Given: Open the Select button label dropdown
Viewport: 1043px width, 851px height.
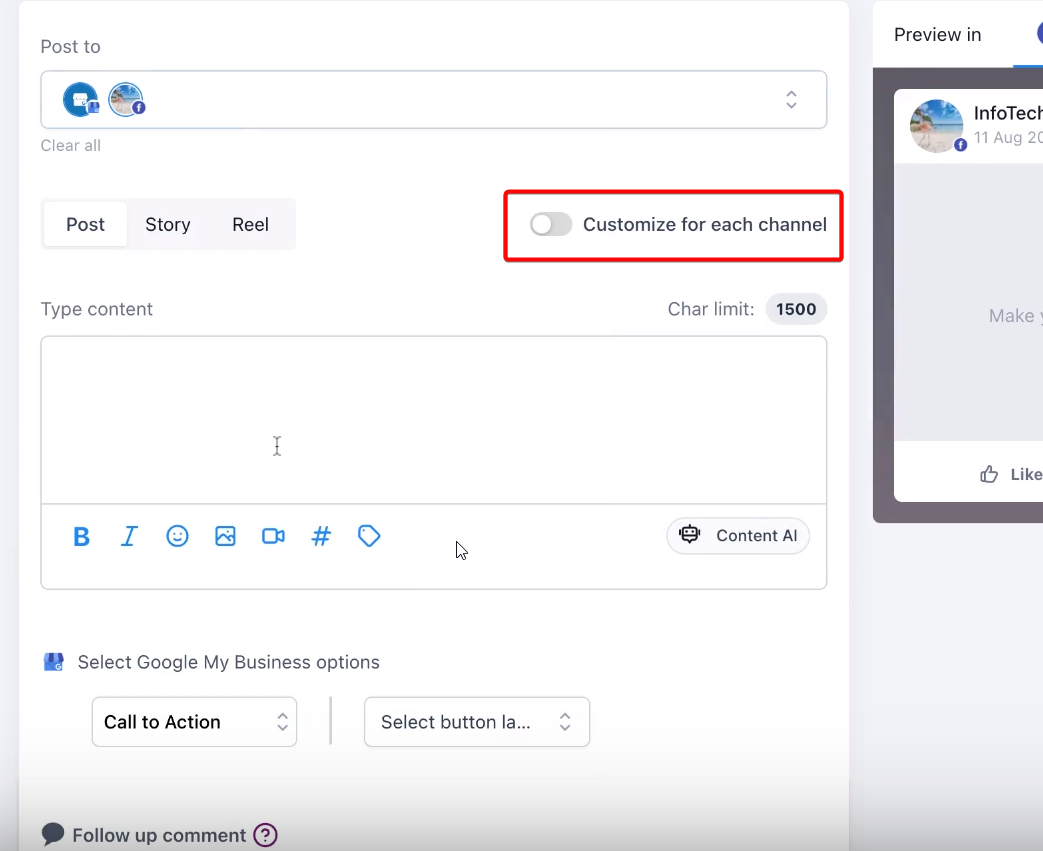Looking at the screenshot, I should coord(477,722).
